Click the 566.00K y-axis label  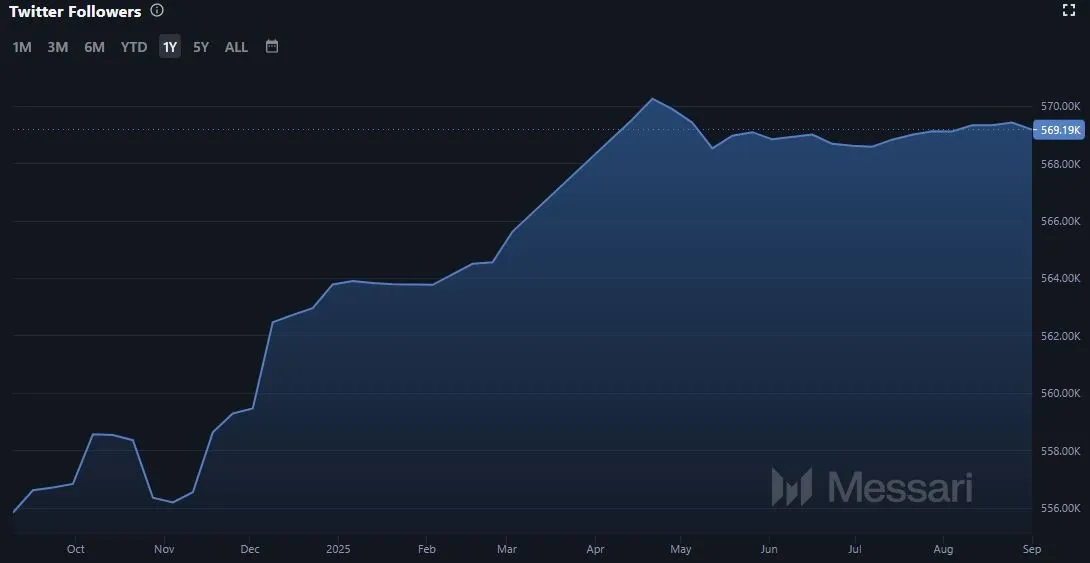point(1060,221)
